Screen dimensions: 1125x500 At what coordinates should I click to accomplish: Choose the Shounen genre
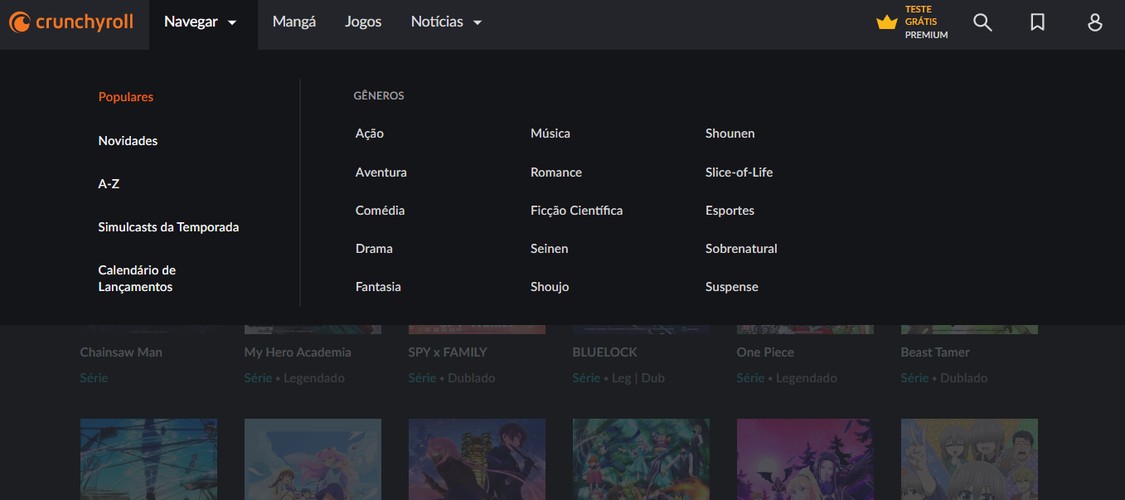pos(730,133)
